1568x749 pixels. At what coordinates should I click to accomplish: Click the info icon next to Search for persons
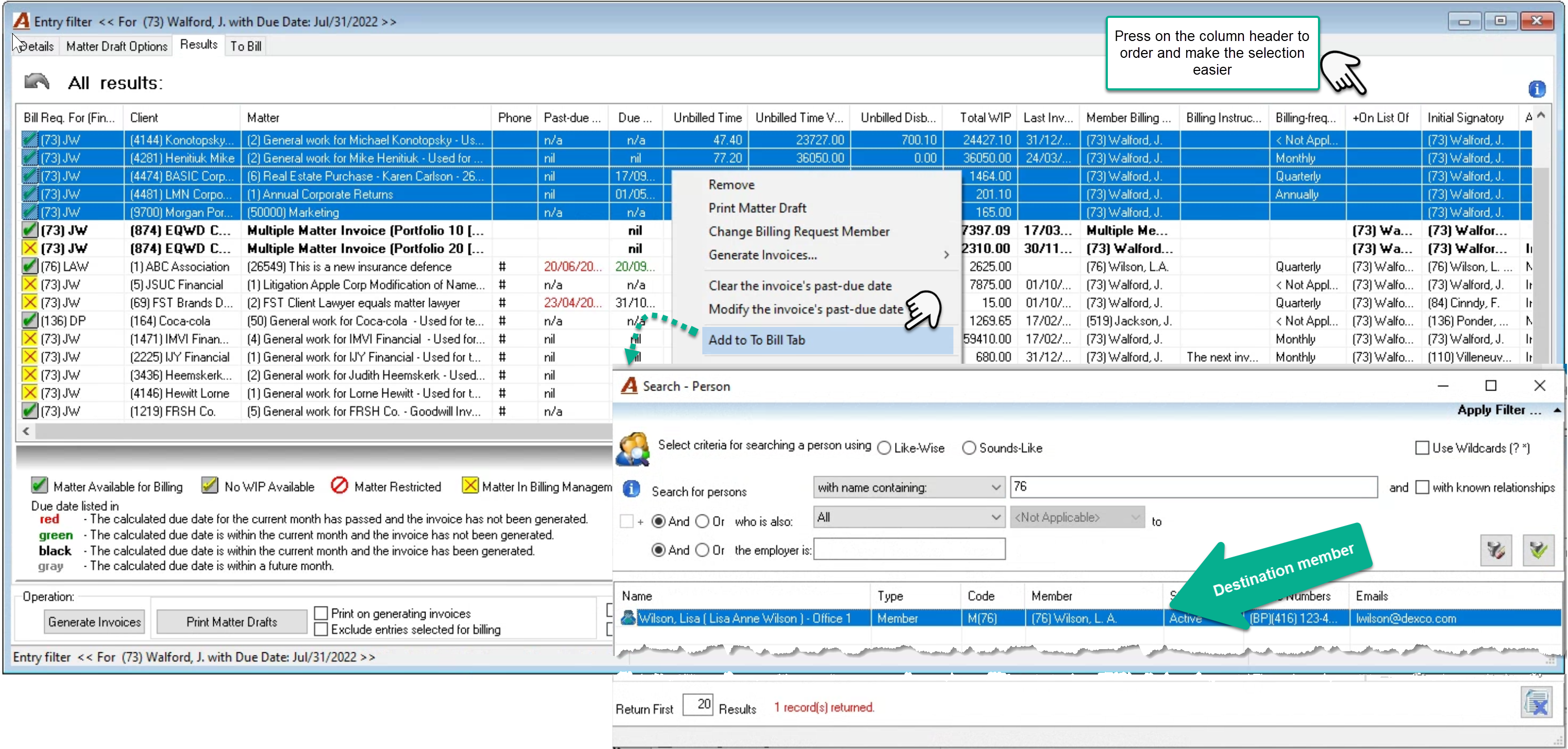(x=631, y=488)
